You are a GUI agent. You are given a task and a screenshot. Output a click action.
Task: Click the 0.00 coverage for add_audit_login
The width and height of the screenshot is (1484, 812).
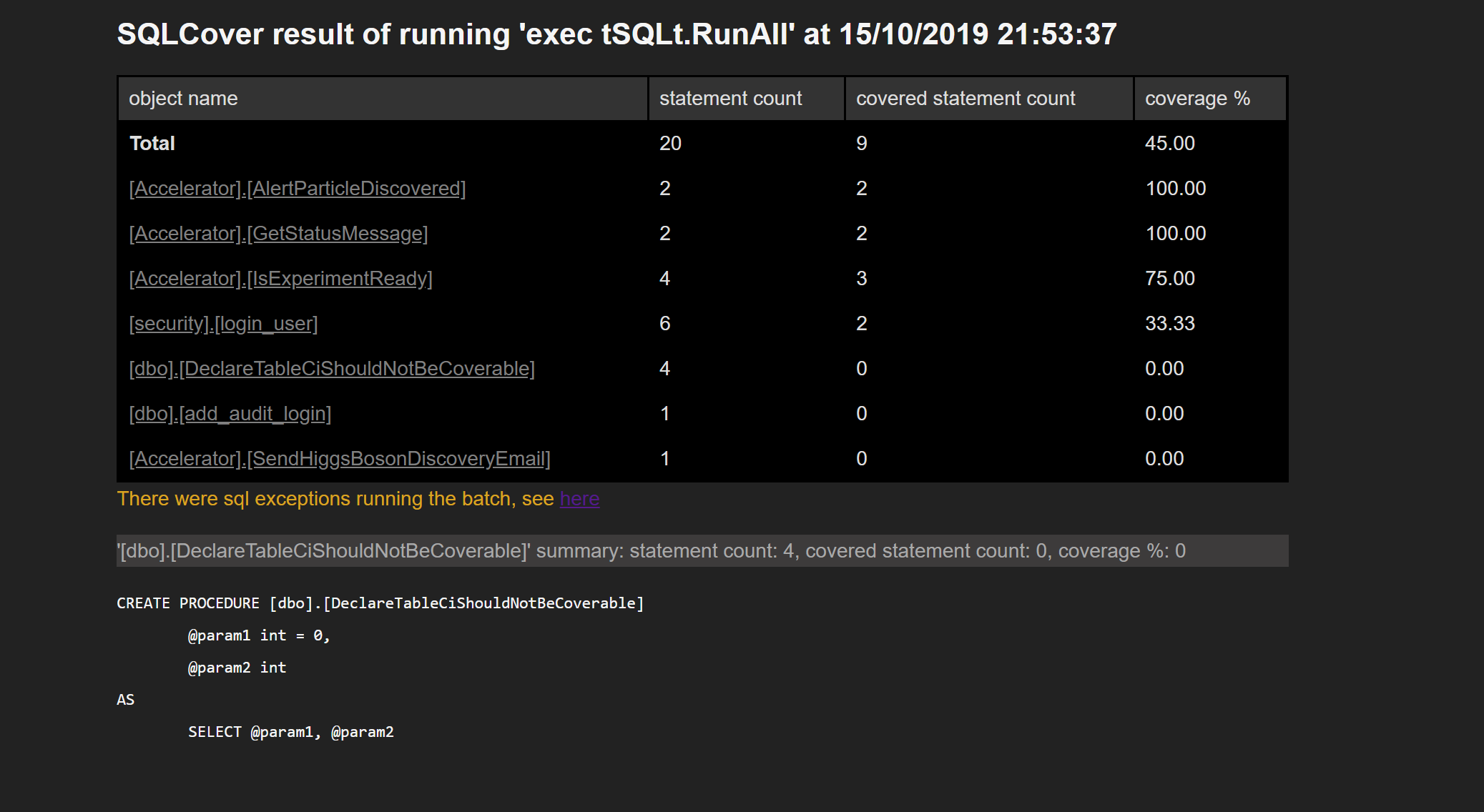(x=1164, y=414)
